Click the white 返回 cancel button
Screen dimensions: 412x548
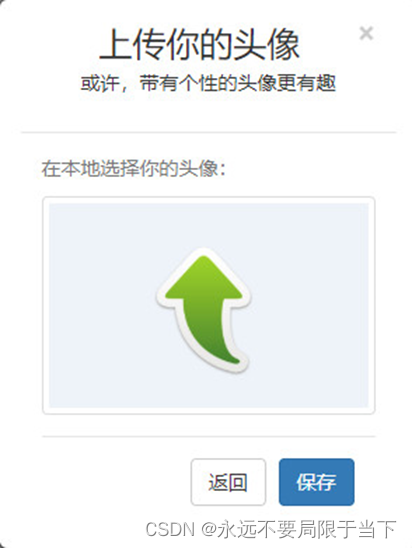tap(229, 482)
